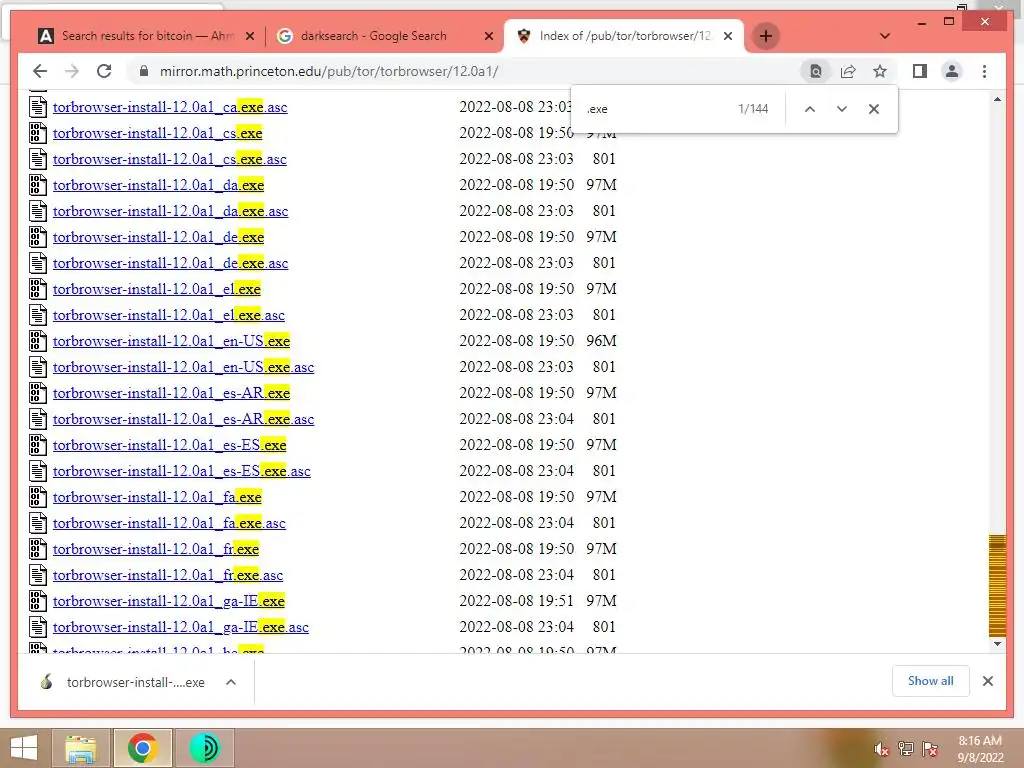The width and height of the screenshot is (1024, 768).
Task: Open torbrowser-install-12.0a1_ga-IE.exe.asc link
Action: point(181,628)
